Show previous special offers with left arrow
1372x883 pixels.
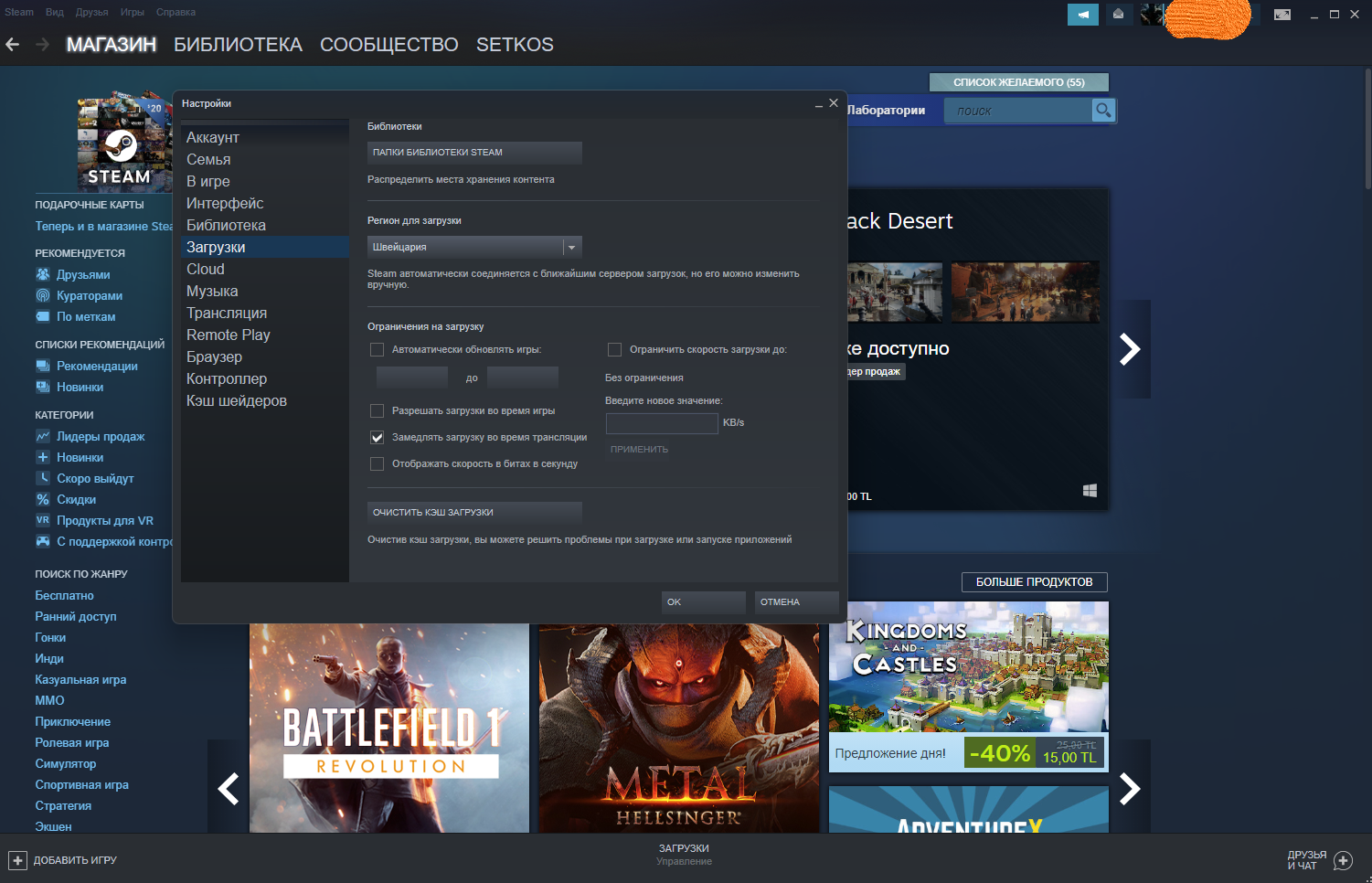(229, 788)
